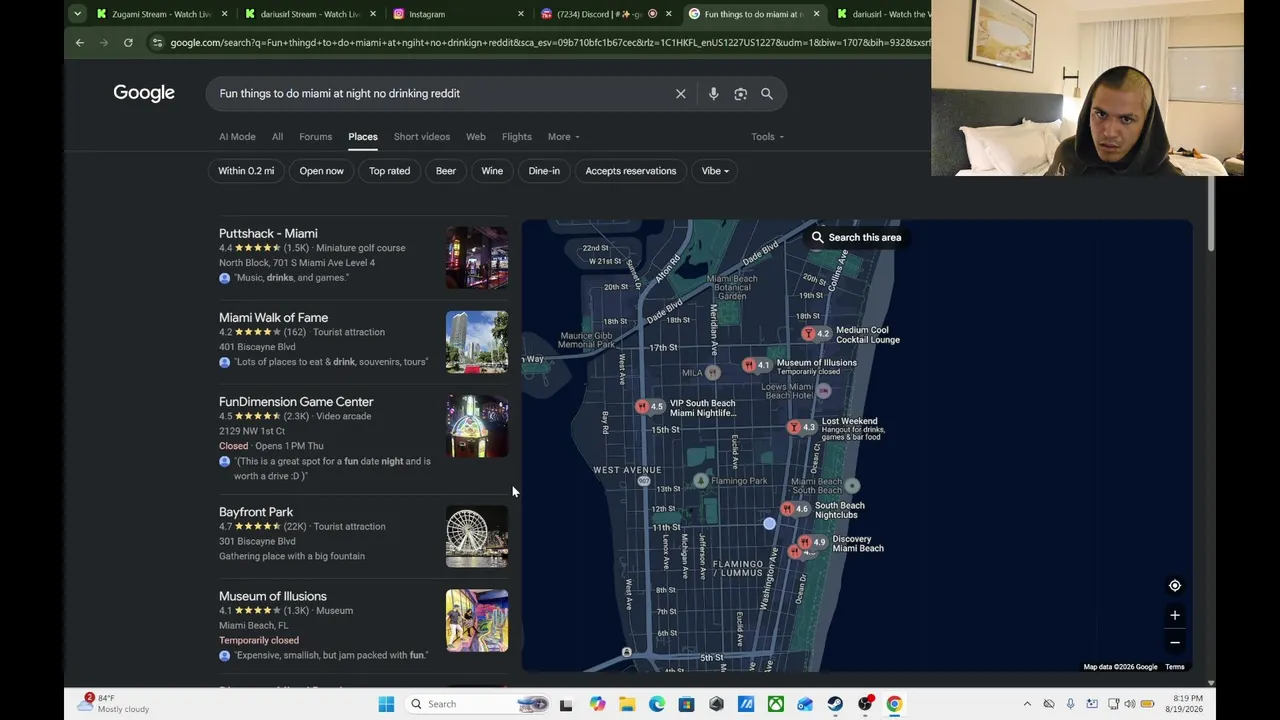
Task: Open Copilot from the taskbar
Action: pos(597,704)
